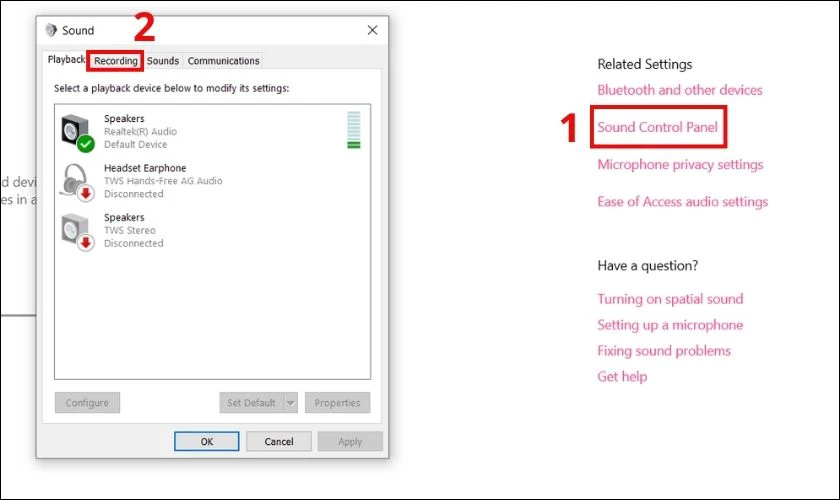This screenshot has height=500, width=840.
Task: Confirm with the OK button
Action: click(x=207, y=442)
